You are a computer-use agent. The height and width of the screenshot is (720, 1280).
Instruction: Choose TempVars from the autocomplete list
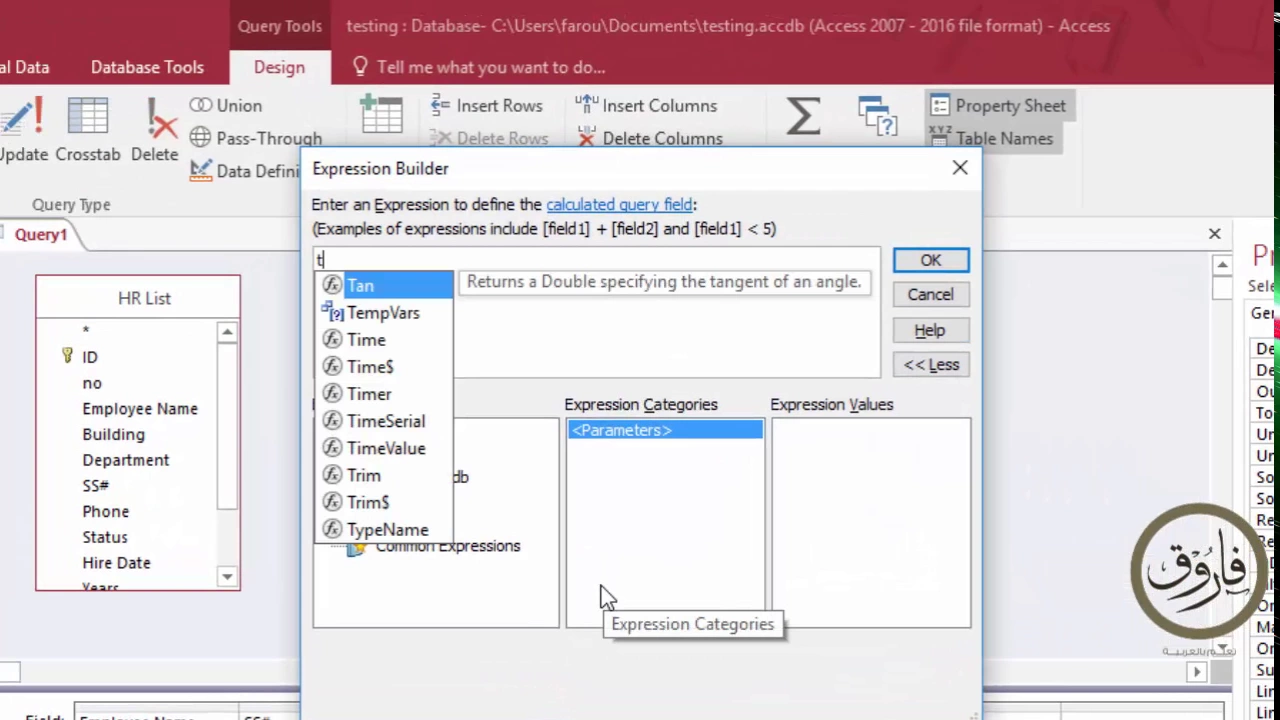[386, 313]
